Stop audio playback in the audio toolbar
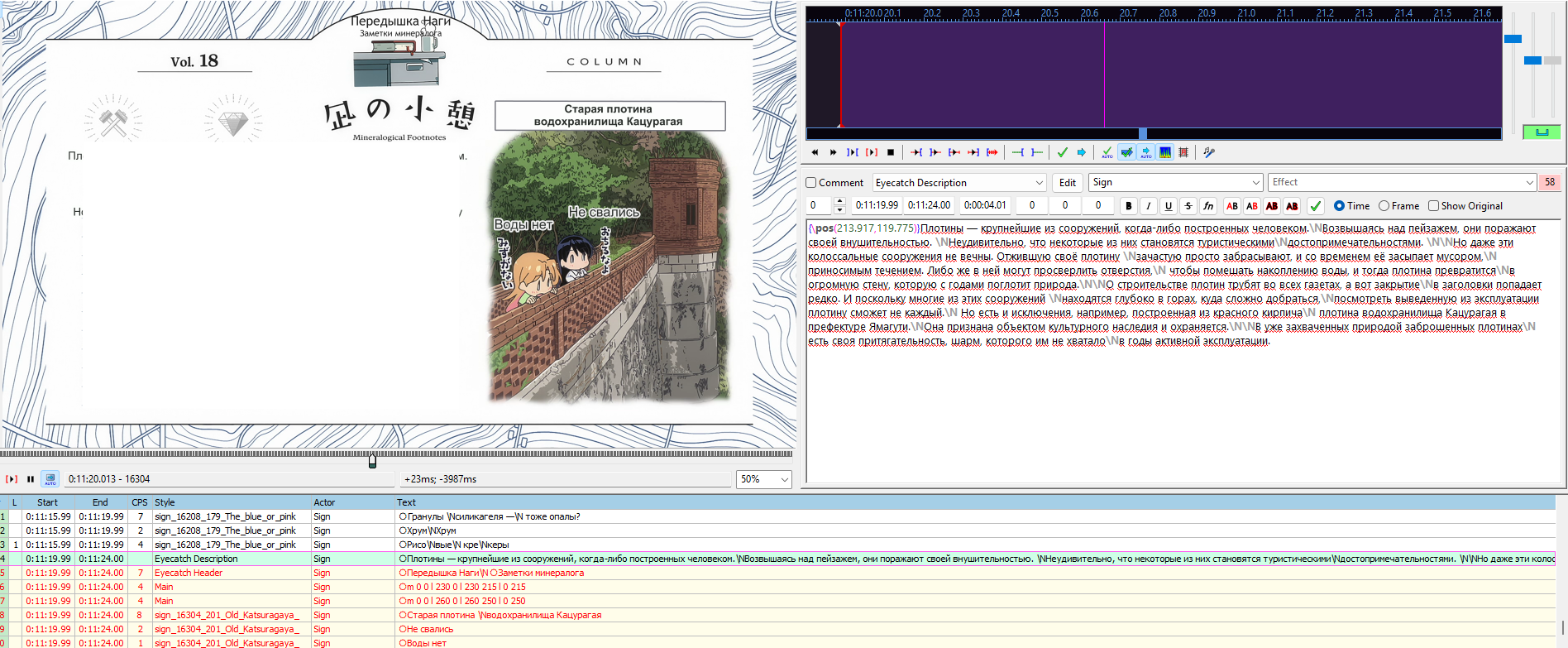 tap(890, 152)
